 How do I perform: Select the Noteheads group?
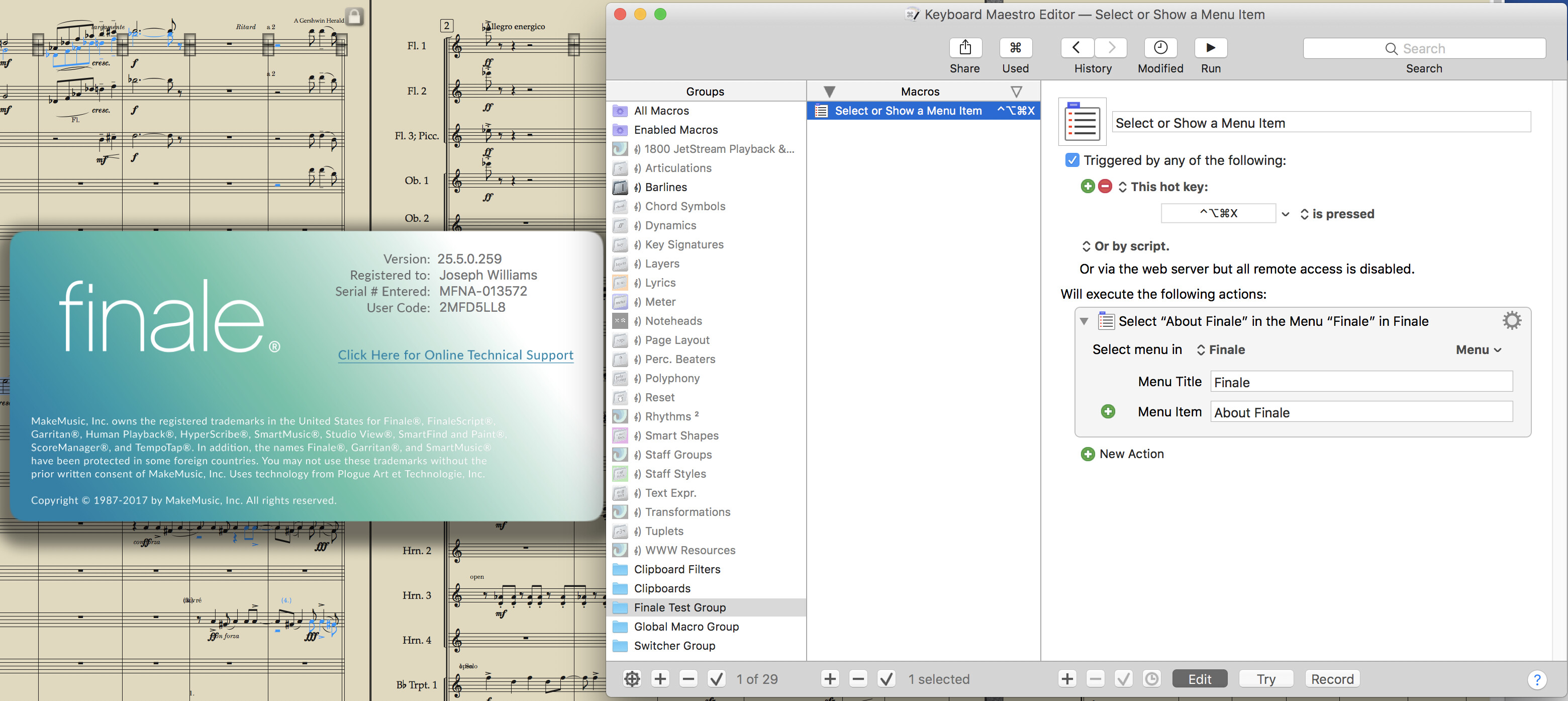(x=706, y=321)
